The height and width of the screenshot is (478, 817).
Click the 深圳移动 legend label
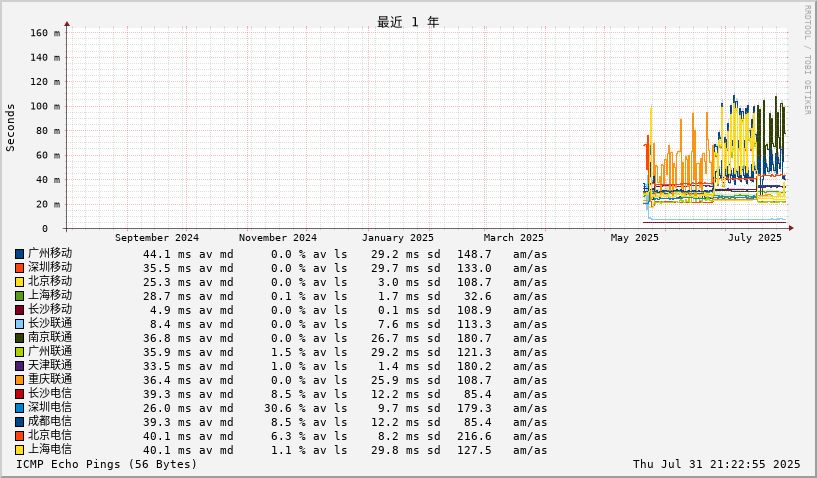pyautogui.click(x=50, y=267)
